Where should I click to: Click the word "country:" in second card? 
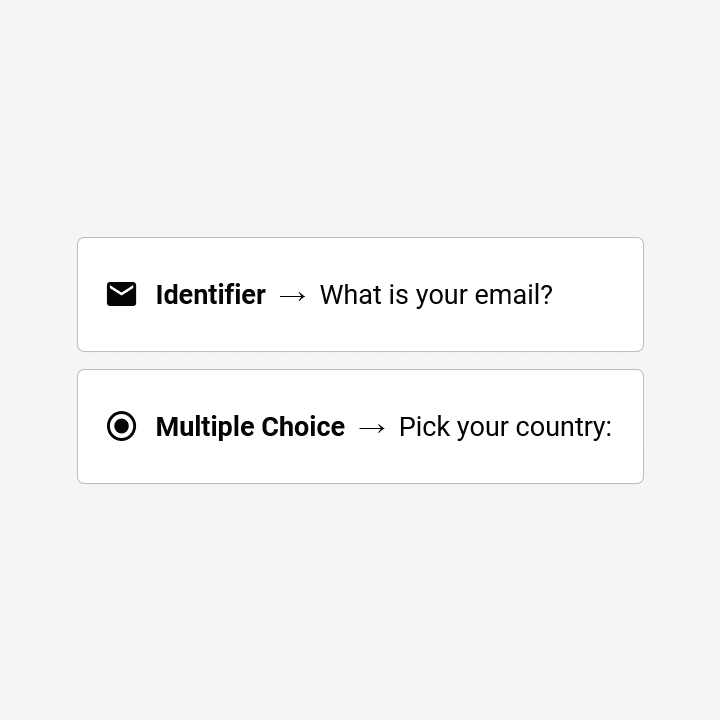click(564, 427)
